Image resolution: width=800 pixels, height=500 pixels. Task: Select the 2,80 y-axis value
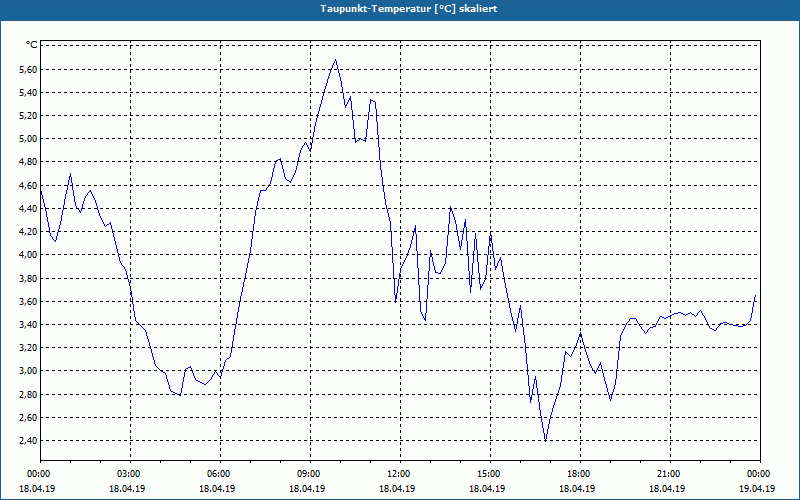pos(27,394)
